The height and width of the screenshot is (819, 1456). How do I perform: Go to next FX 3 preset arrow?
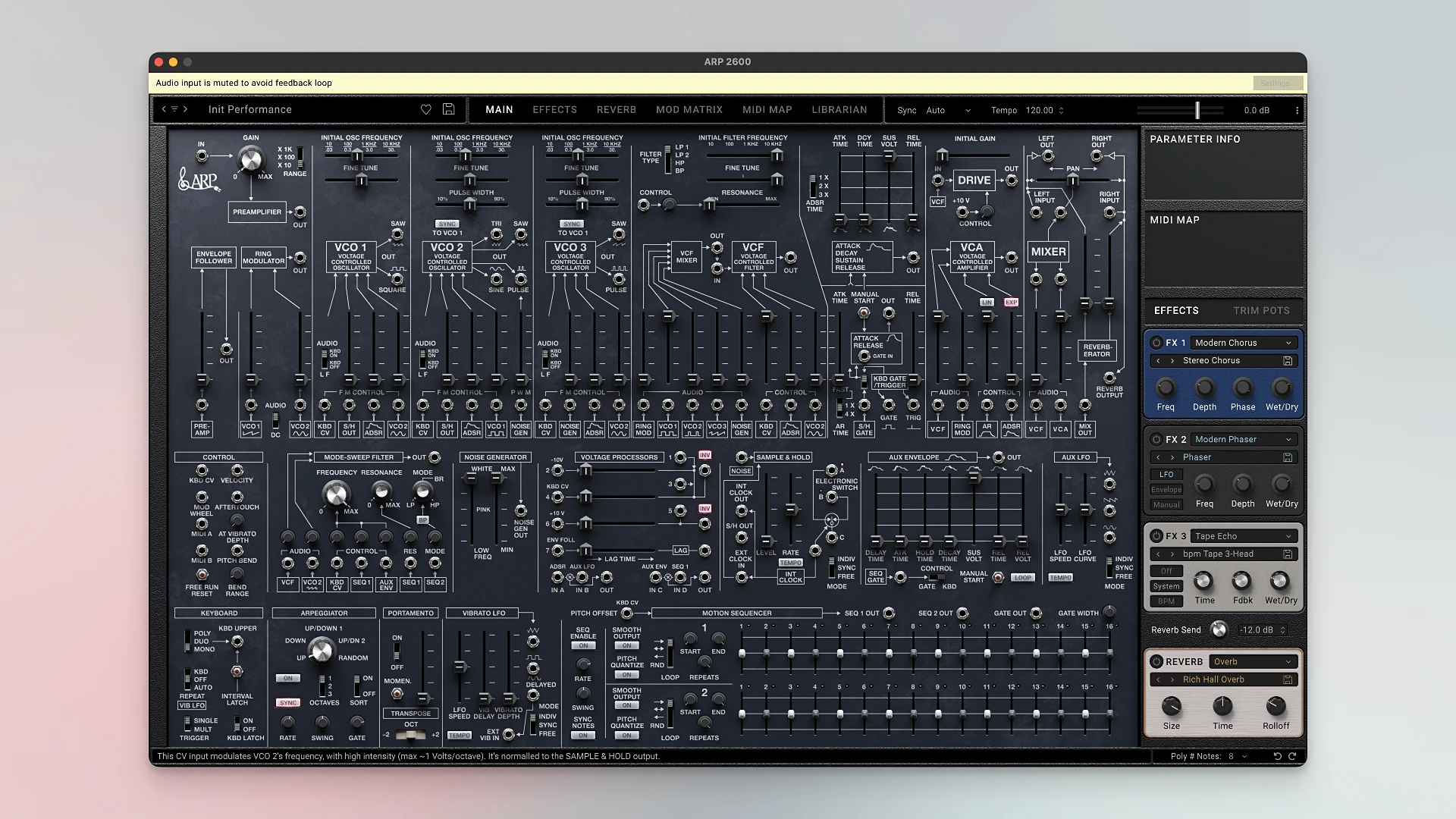point(1172,554)
